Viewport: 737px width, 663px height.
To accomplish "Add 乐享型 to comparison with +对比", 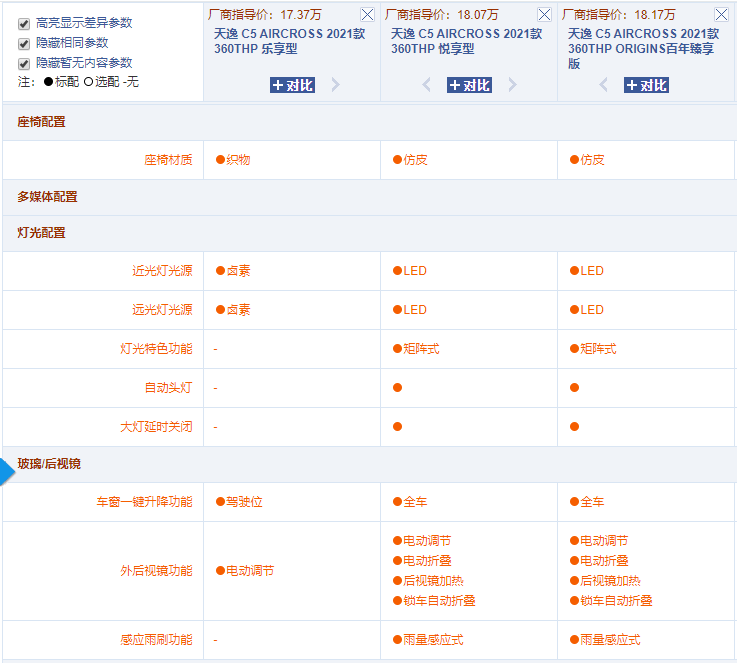I will (x=292, y=85).
